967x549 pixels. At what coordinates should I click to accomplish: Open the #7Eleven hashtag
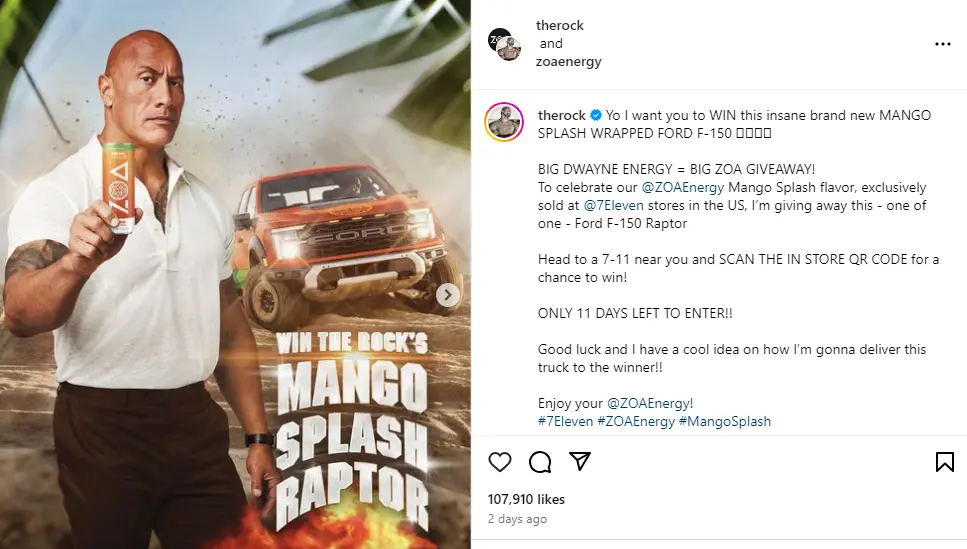click(565, 422)
